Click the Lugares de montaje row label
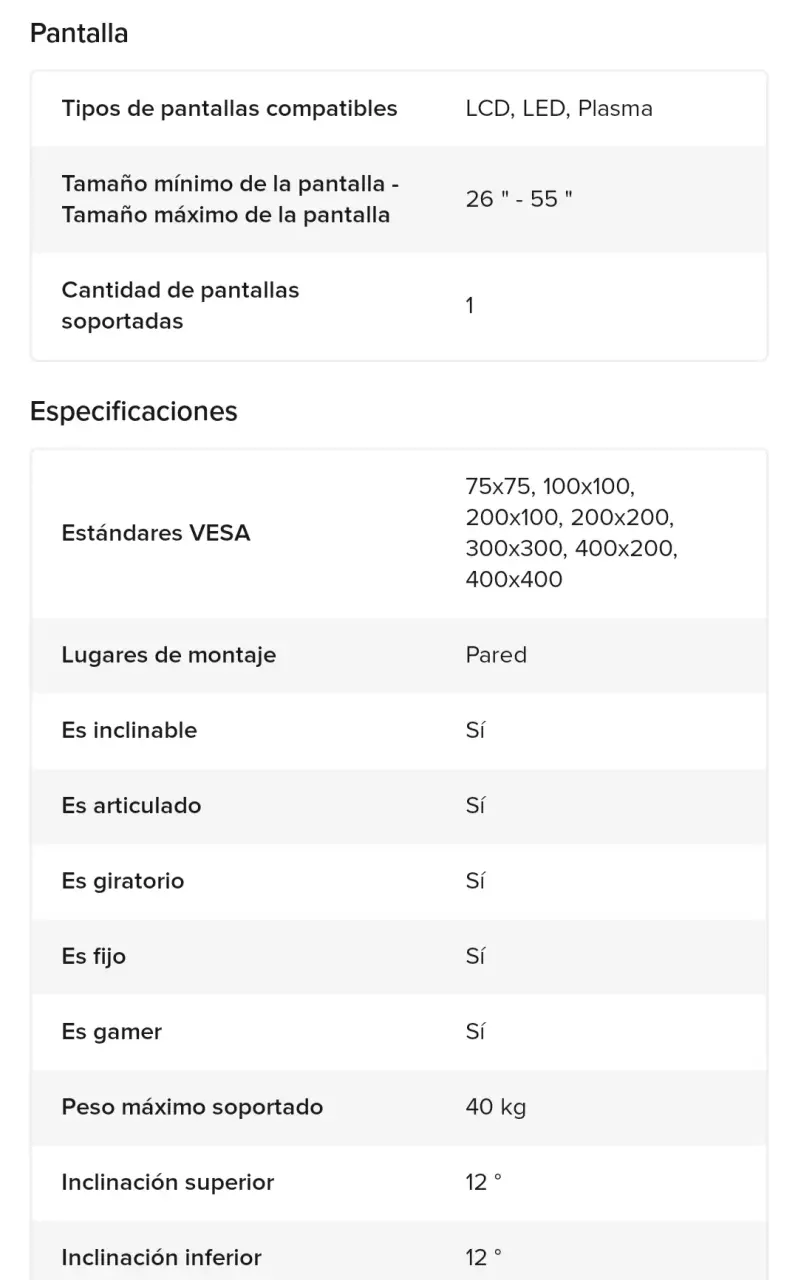The height and width of the screenshot is (1280, 798). coord(168,655)
